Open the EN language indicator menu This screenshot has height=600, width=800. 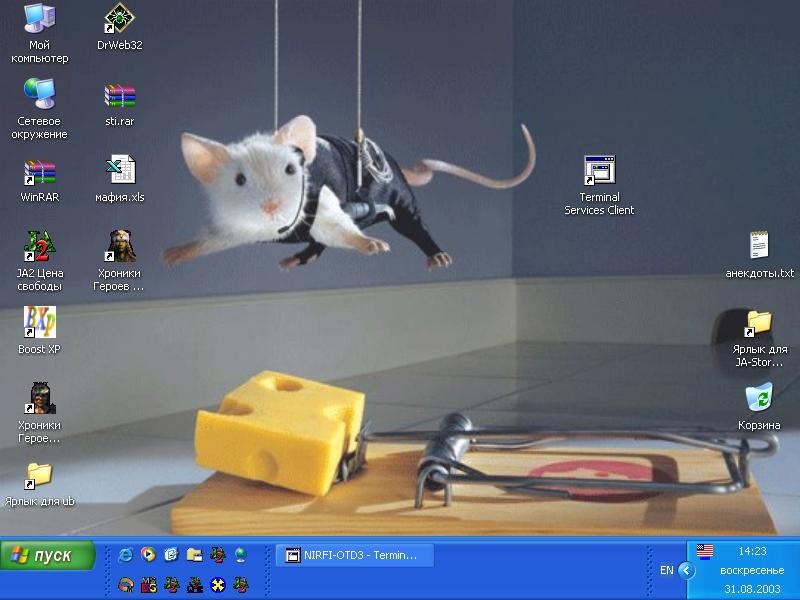pos(666,570)
